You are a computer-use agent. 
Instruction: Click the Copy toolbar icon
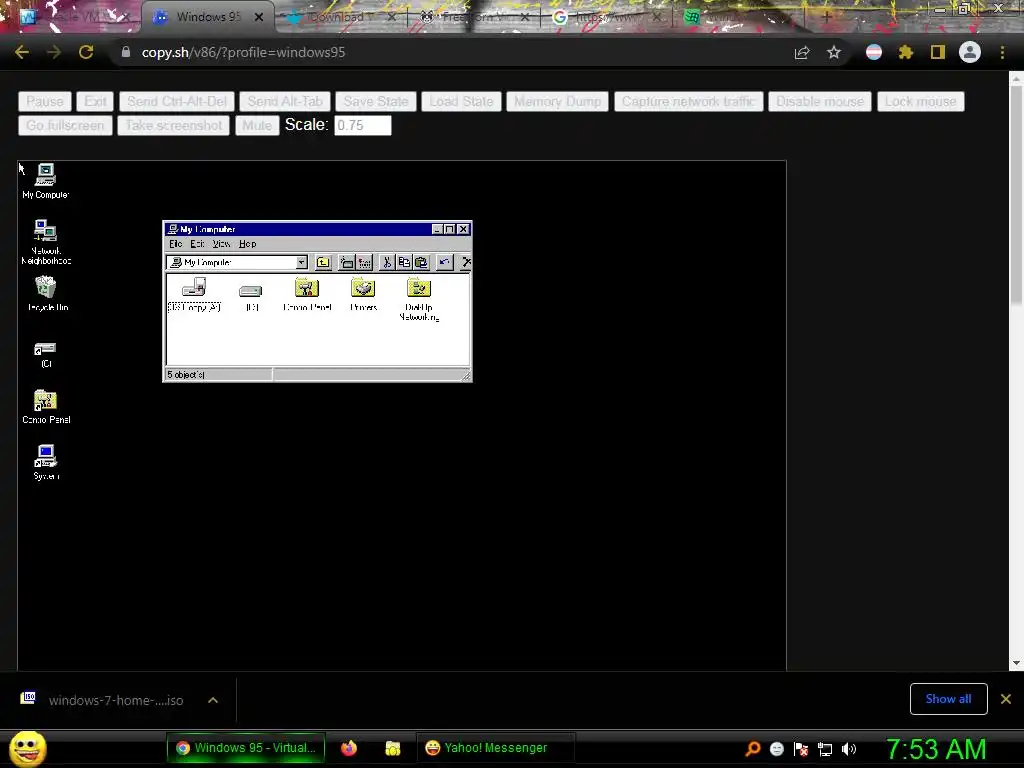pos(404,263)
